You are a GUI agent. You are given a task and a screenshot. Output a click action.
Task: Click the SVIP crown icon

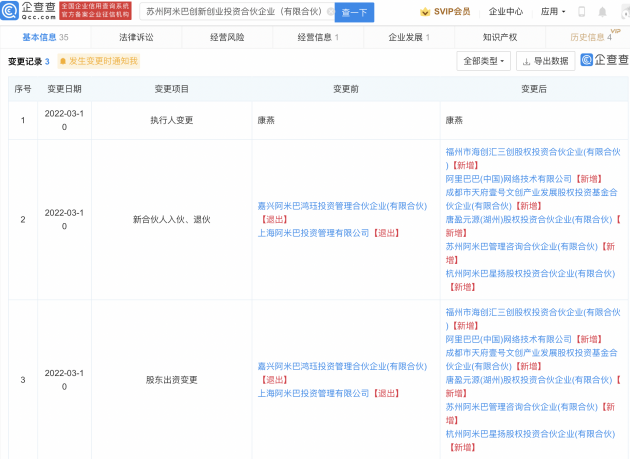click(x=425, y=12)
